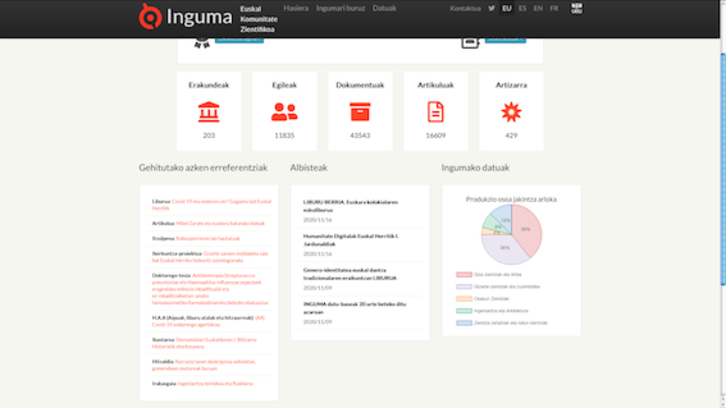Open the Dokumentuak archive box icon
Viewport: 726px width, 408px height.
coord(360,111)
